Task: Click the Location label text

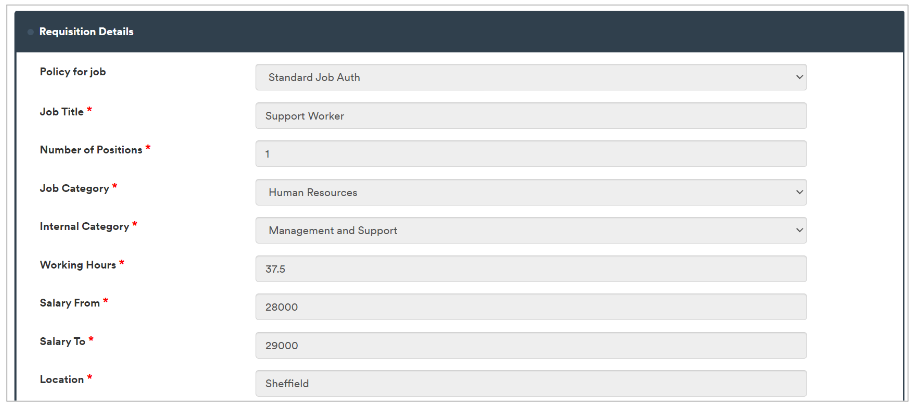Action: click(x=61, y=380)
